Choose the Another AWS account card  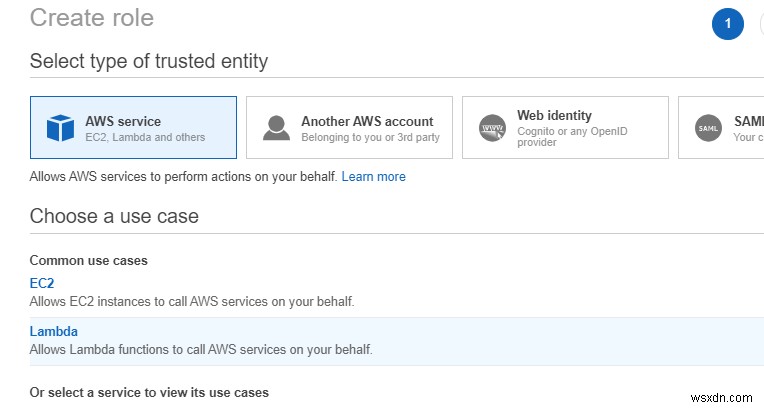(x=349, y=127)
